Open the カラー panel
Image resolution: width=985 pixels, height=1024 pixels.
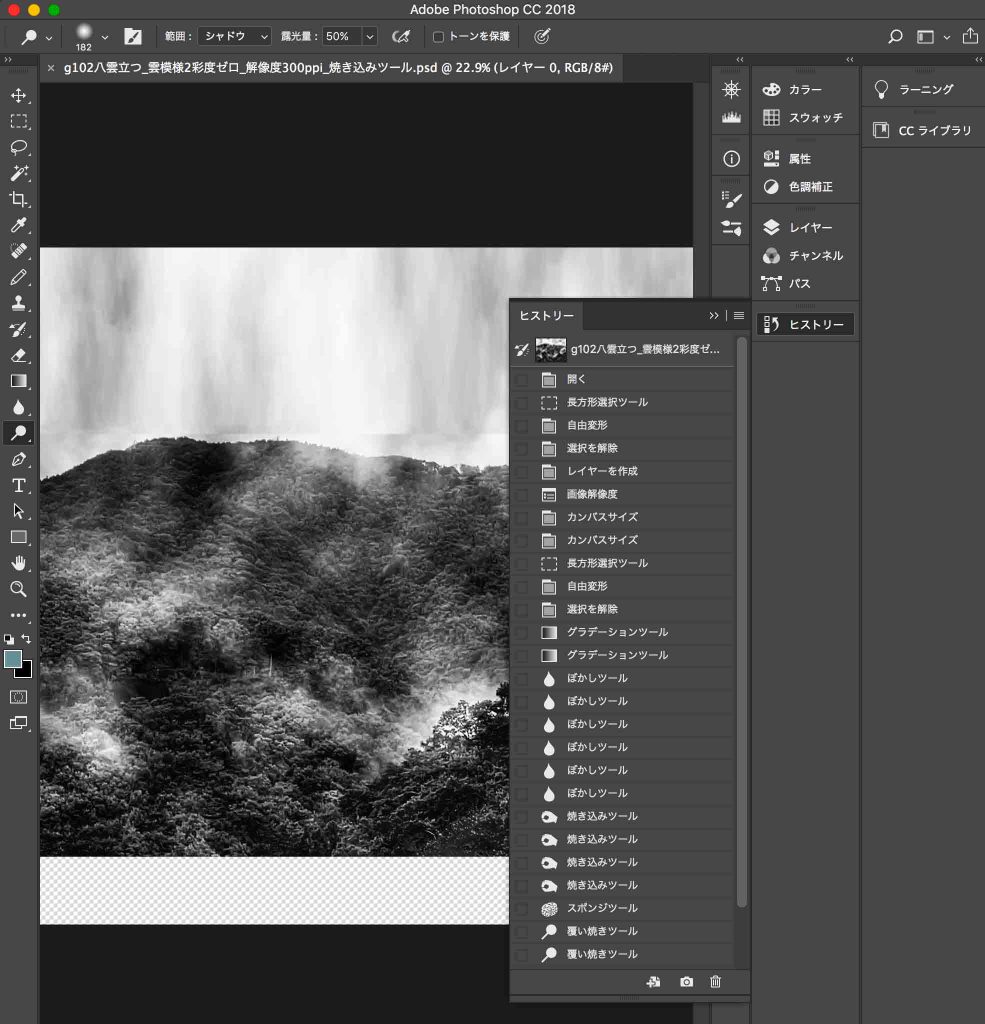point(805,89)
